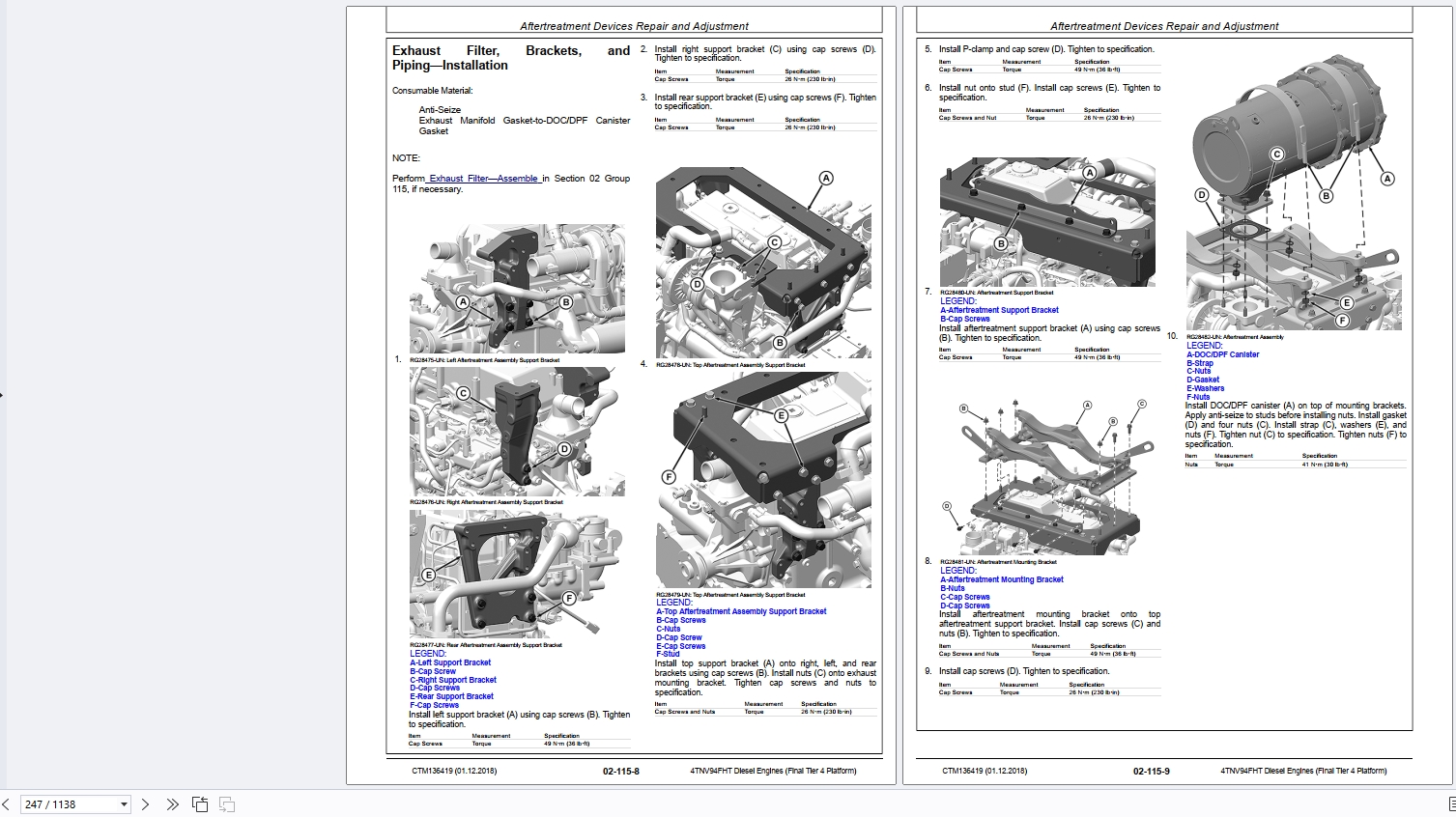Select the A-DOC/DPF Canister link
The width and height of the screenshot is (1456, 817).
click(1222, 353)
